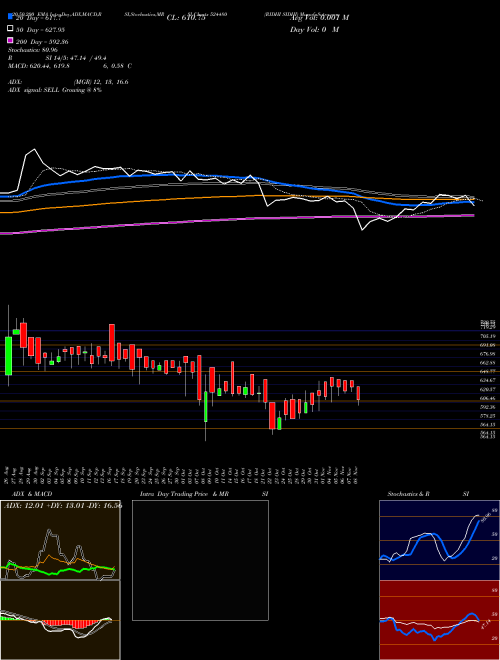Click the 606.46 price axis label
Viewport: 500px width, 660px height.
point(487,398)
